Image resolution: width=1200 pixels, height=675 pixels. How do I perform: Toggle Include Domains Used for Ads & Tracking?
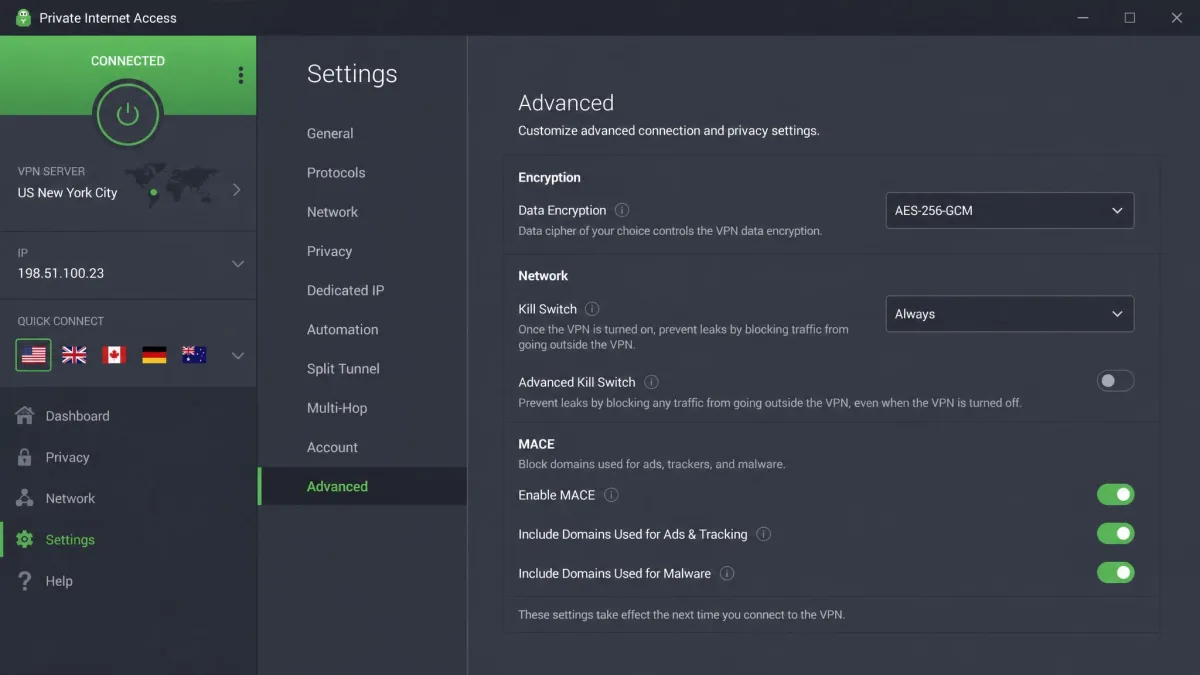coord(1115,533)
